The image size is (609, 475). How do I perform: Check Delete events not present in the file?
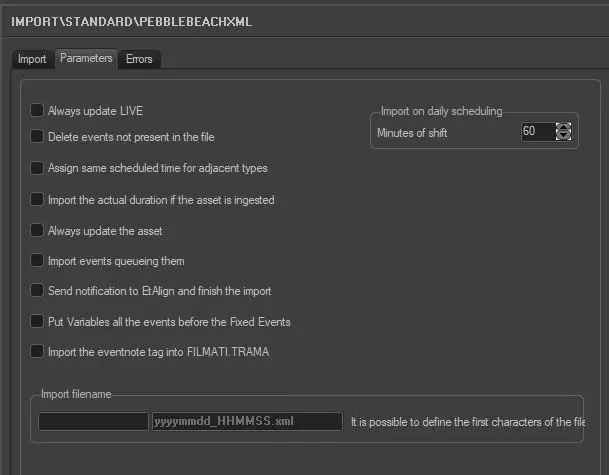coord(37,136)
